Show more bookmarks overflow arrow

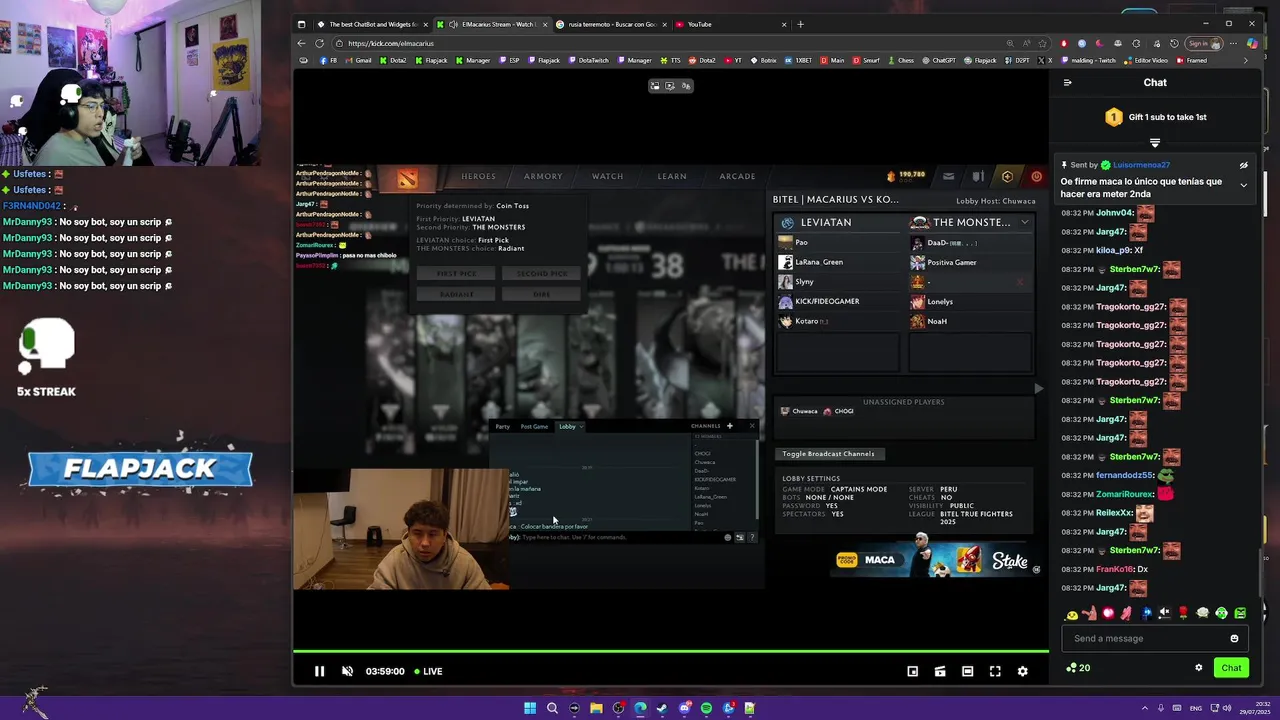(1245, 60)
